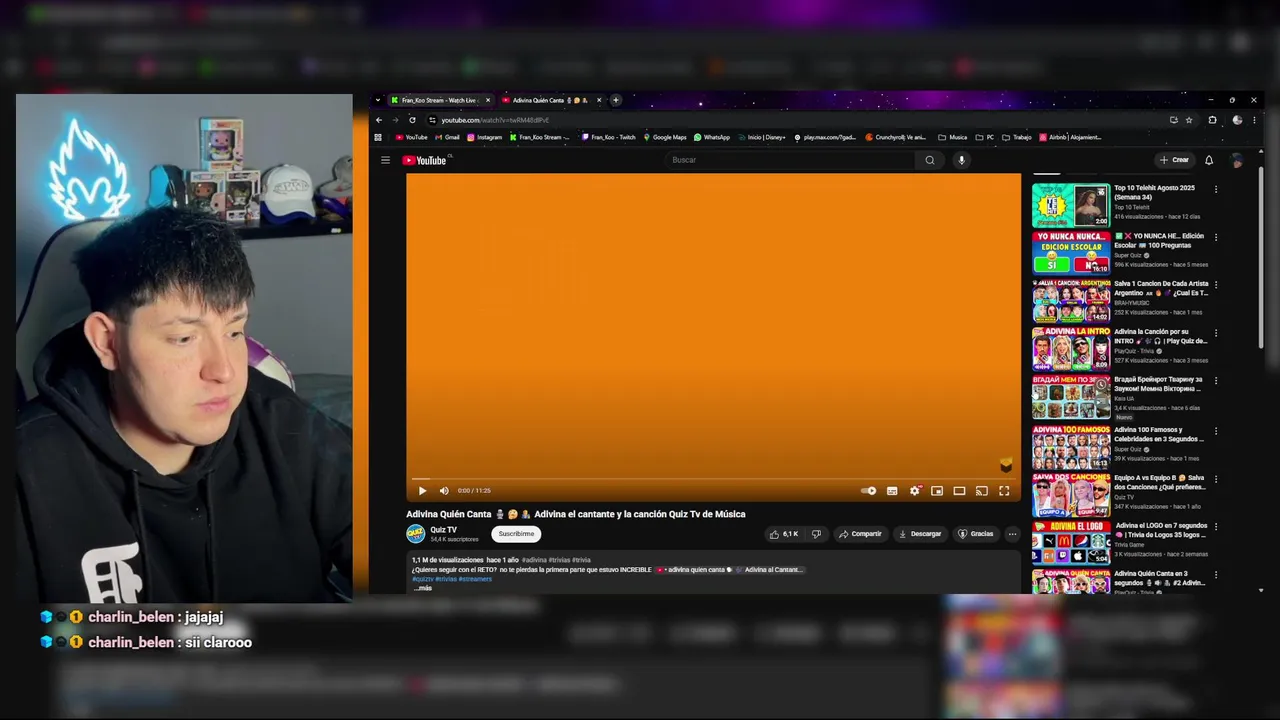Screen dimensions: 1280x720
Task: Open the Adivina el LOGO video thumbnail
Action: tap(1071, 543)
